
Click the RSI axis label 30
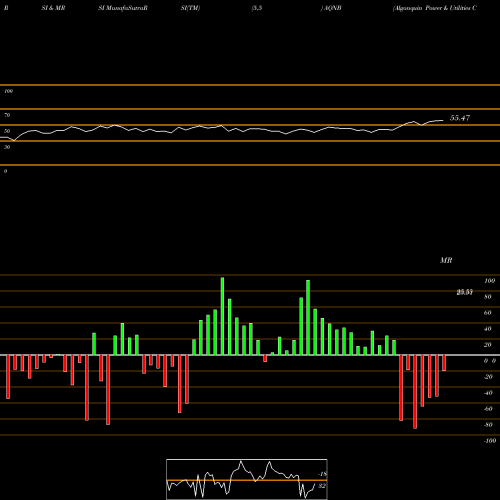(x=7, y=147)
